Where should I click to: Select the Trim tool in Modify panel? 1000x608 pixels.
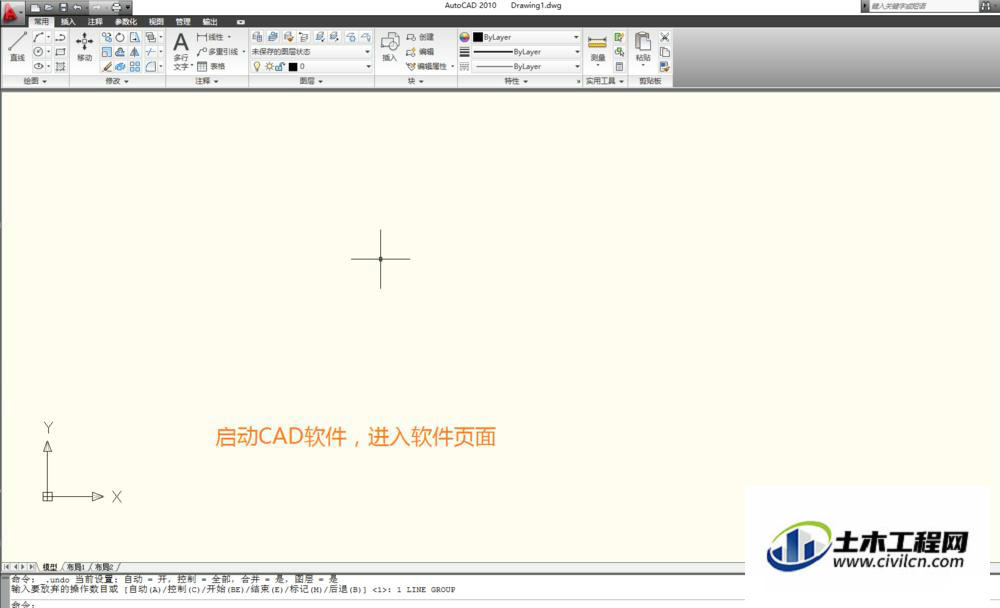[x=151, y=52]
